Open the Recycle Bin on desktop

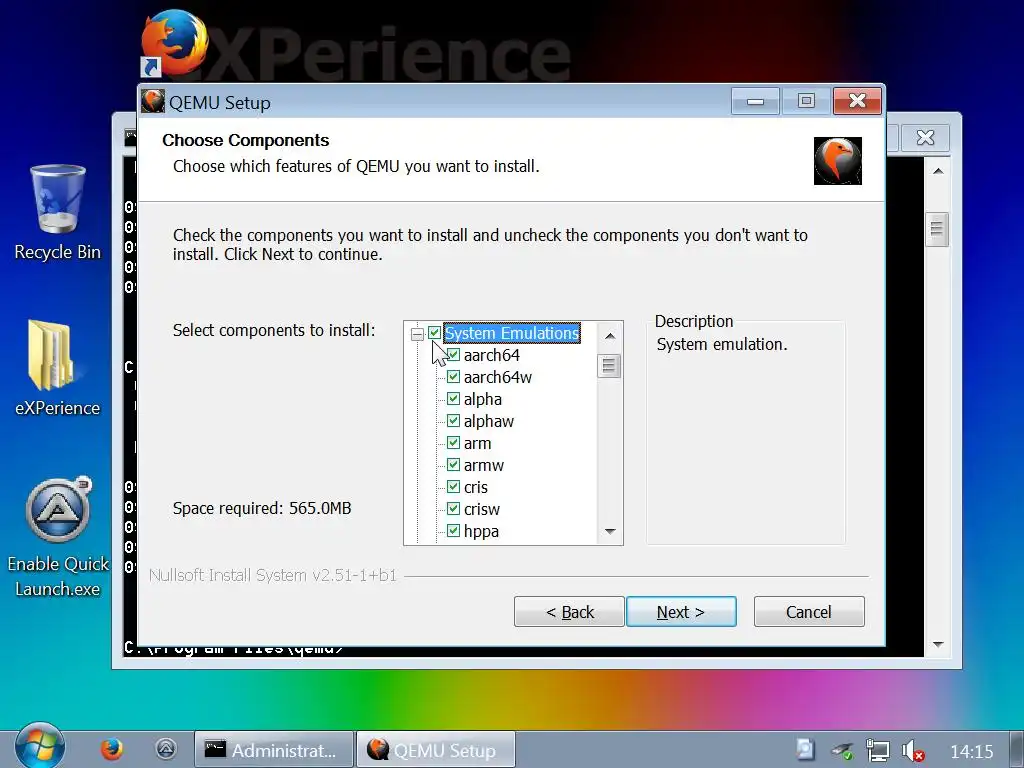tap(57, 213)
